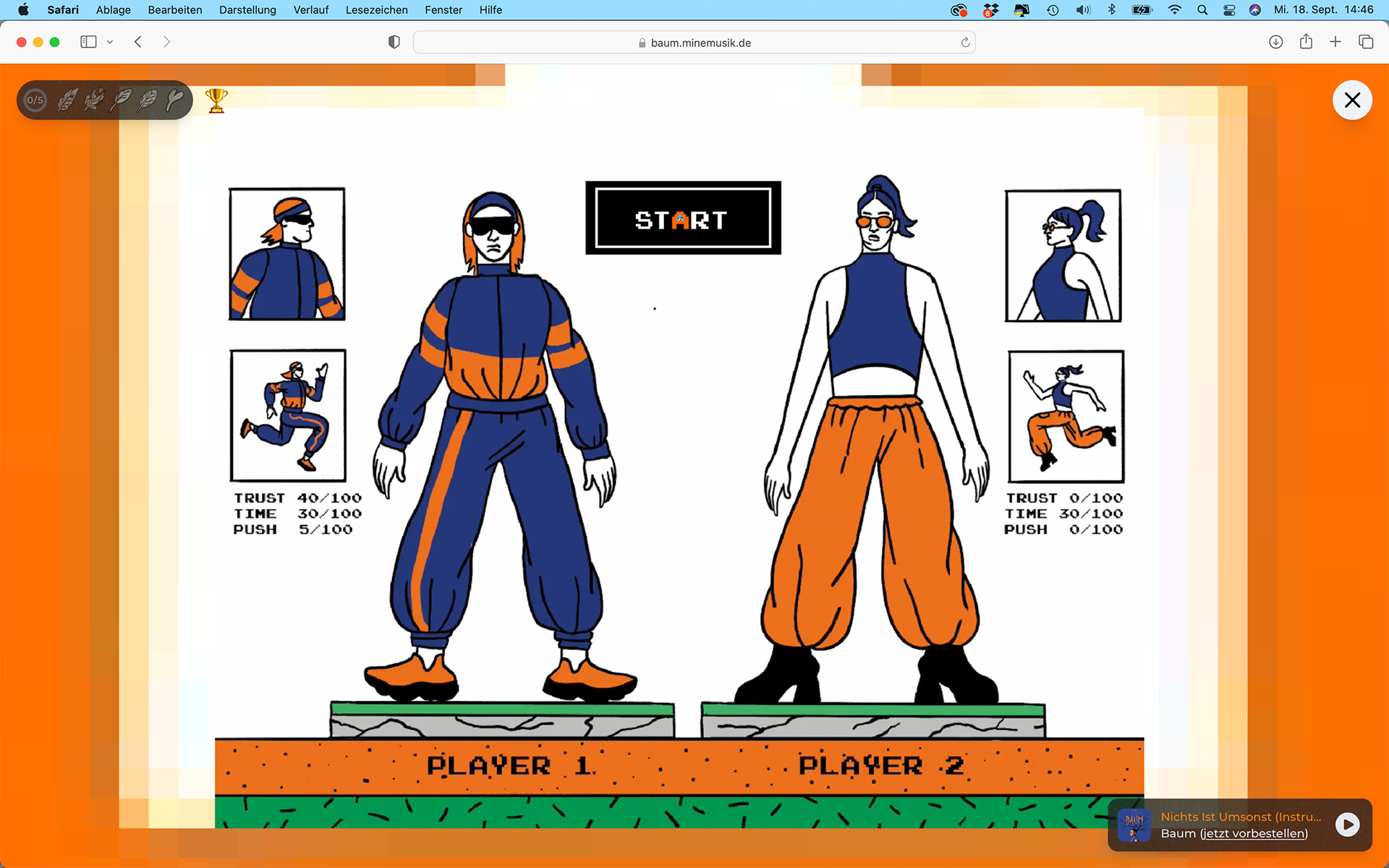Reload the page with the refresh icon
The height and width of the screenshot is (868, 1389).
(x=965, y=43)
